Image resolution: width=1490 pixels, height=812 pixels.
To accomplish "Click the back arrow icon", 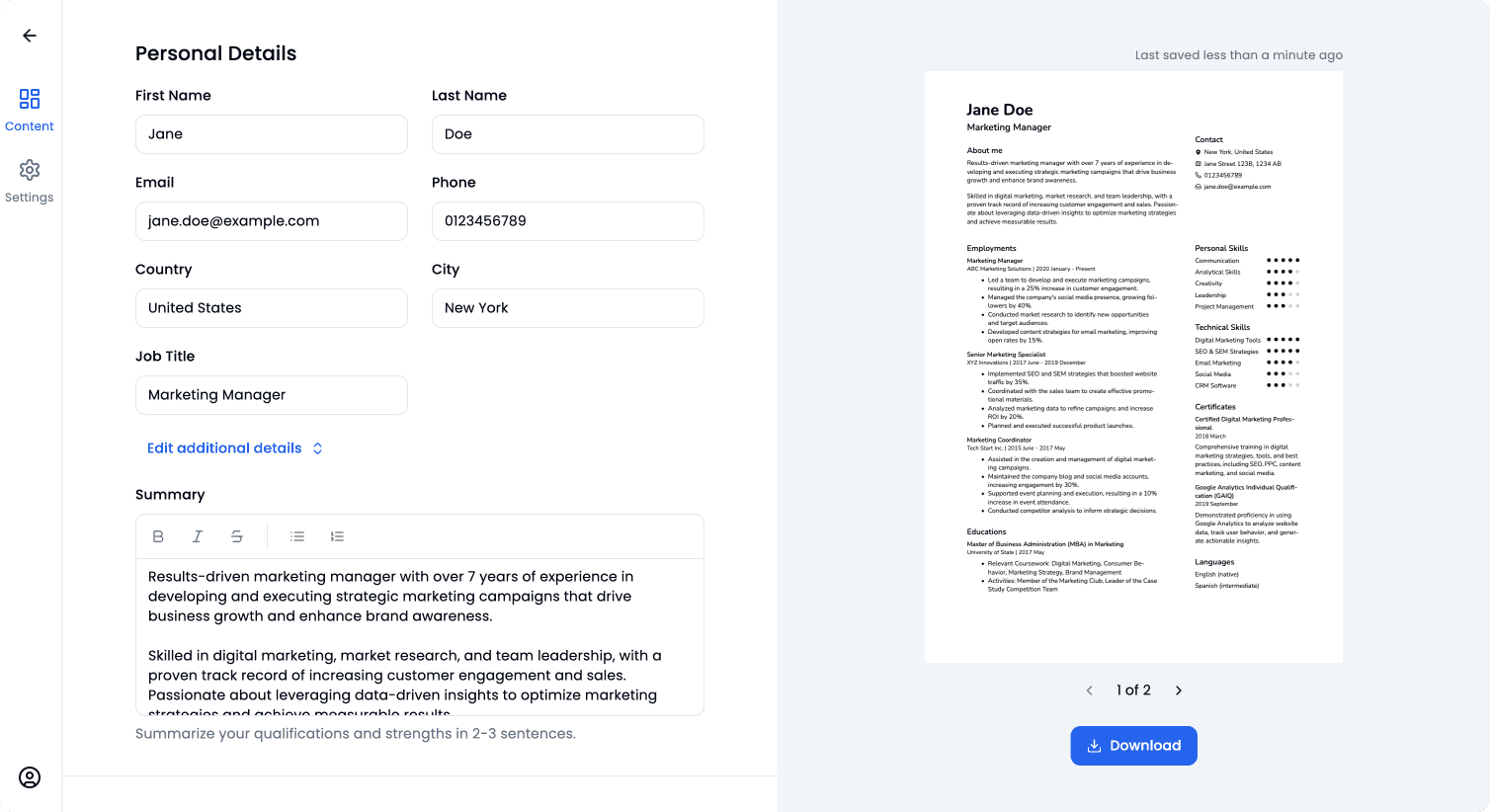I will click(30, 36).
